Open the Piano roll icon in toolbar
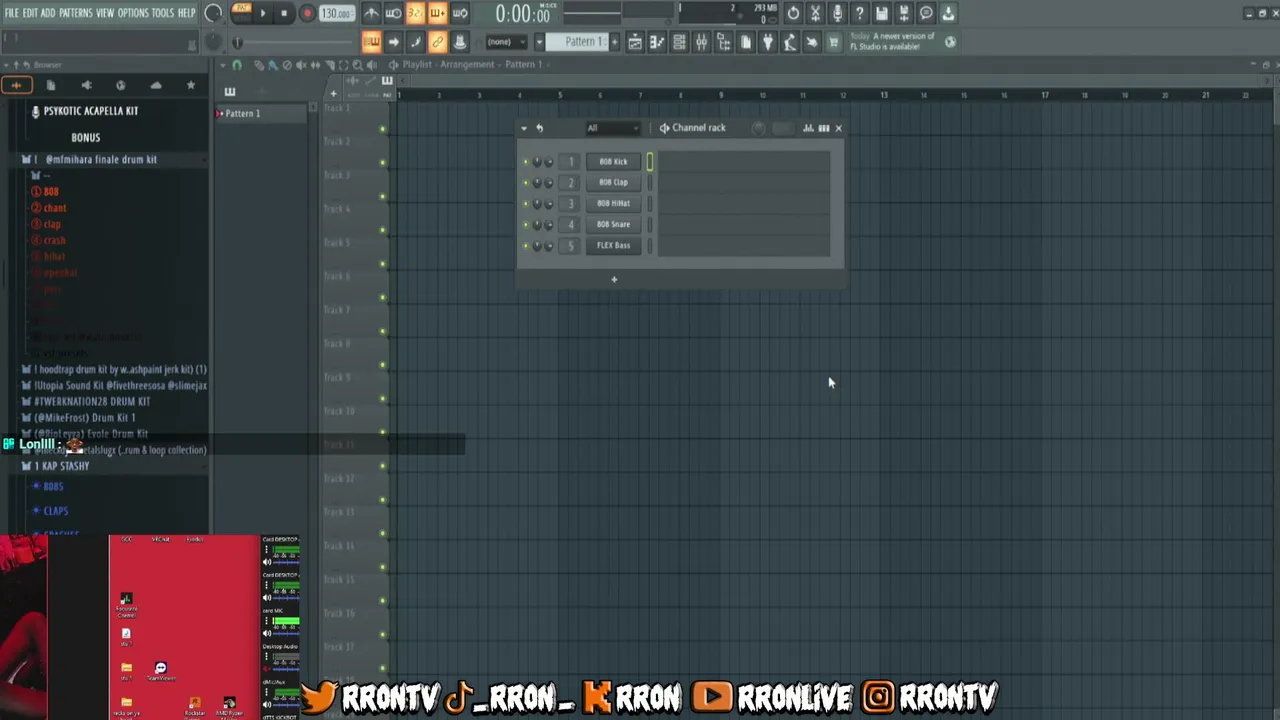Image resolution: width=1280 pixels, height=720 pixels. click(x=657, y=42)
